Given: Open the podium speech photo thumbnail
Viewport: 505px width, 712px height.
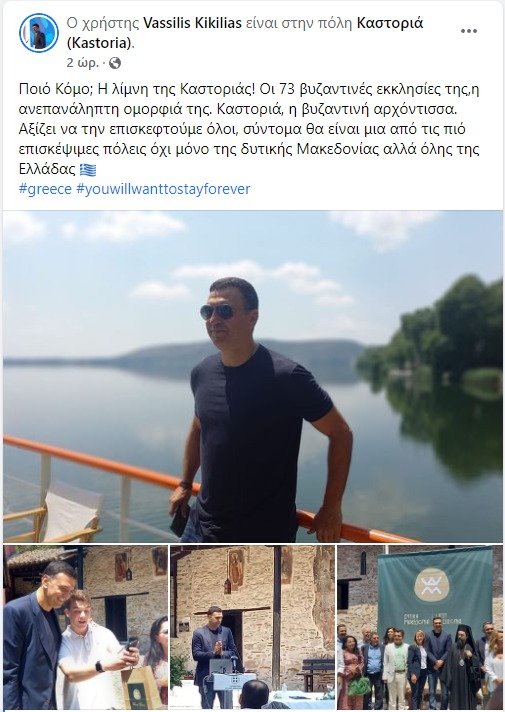Looking at the screenshot, I should (x=252, y=627).
